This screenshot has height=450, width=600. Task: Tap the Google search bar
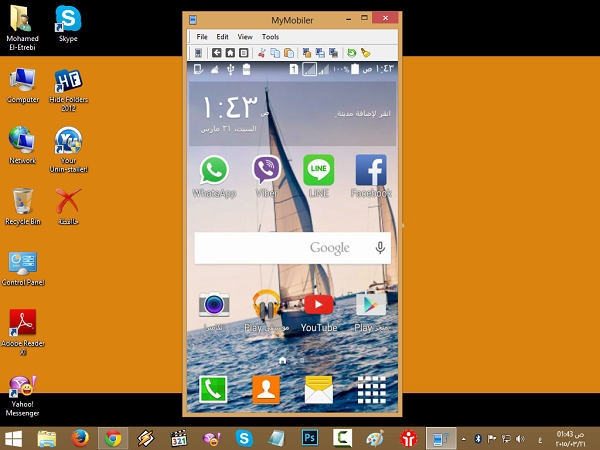(293, 248)
